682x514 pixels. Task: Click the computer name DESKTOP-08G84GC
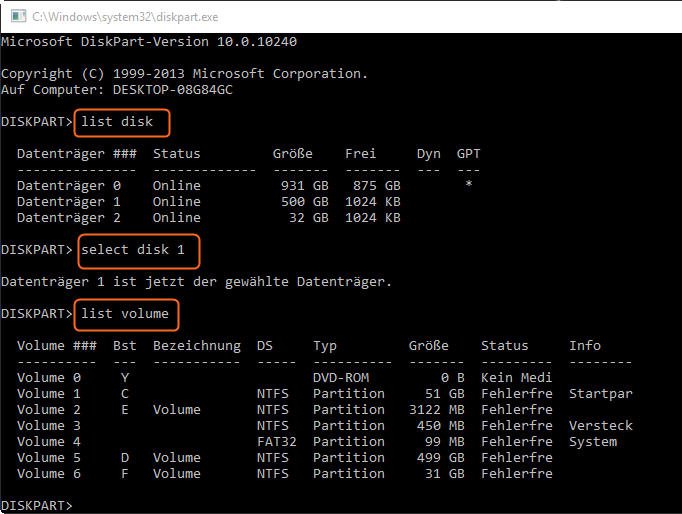point(183,90)
